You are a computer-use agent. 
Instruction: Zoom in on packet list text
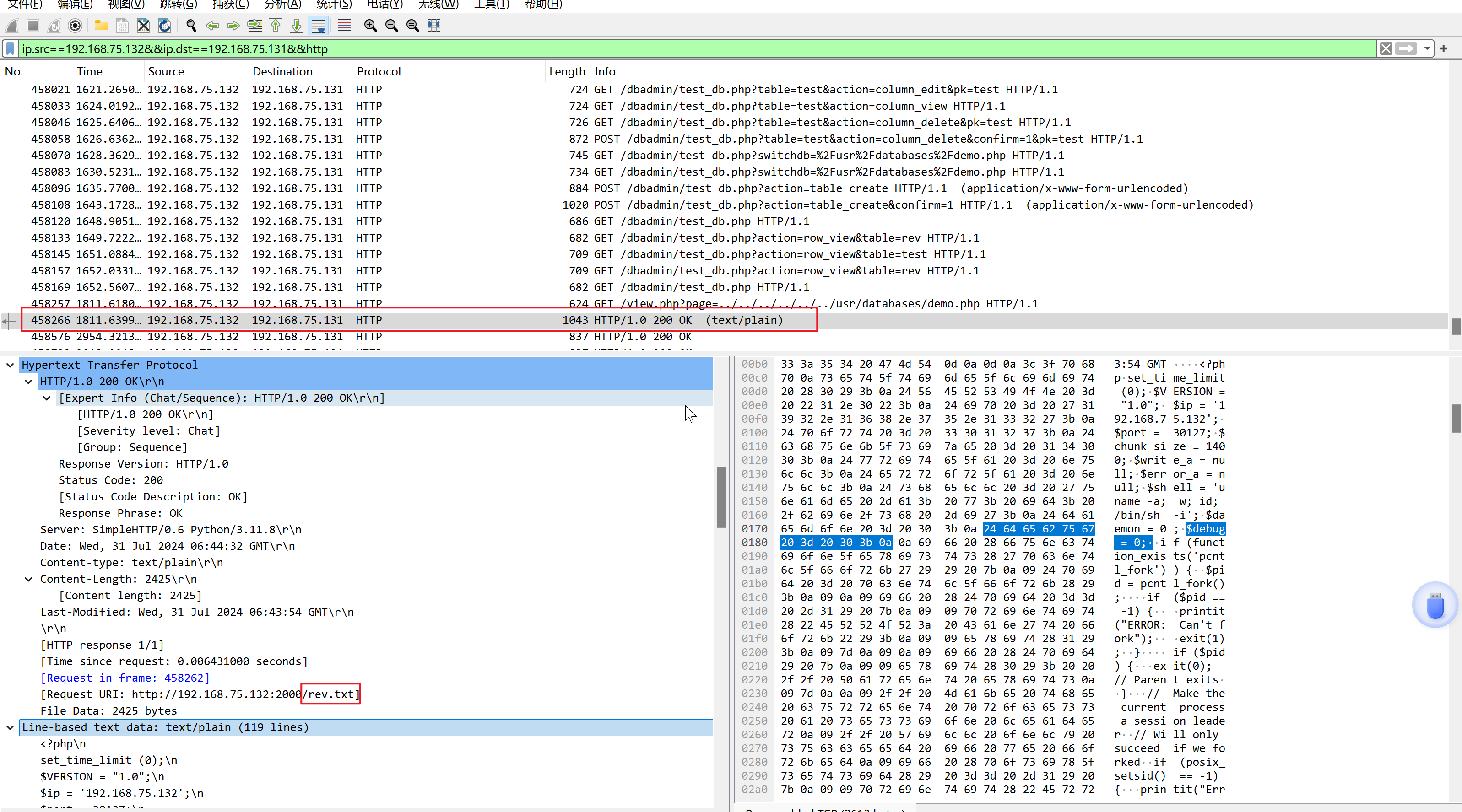(370, 26)
